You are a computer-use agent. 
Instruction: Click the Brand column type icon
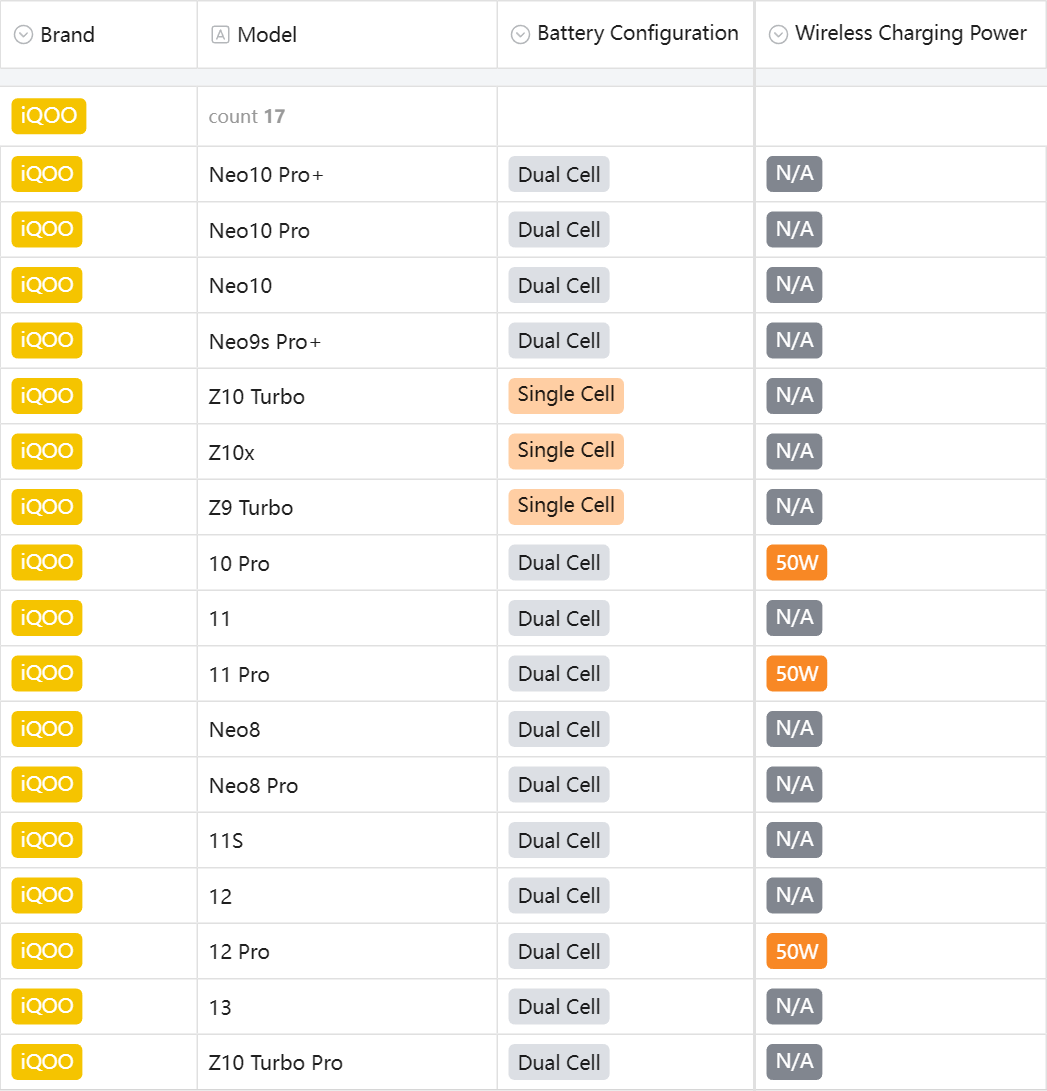(x=24, y=35)
